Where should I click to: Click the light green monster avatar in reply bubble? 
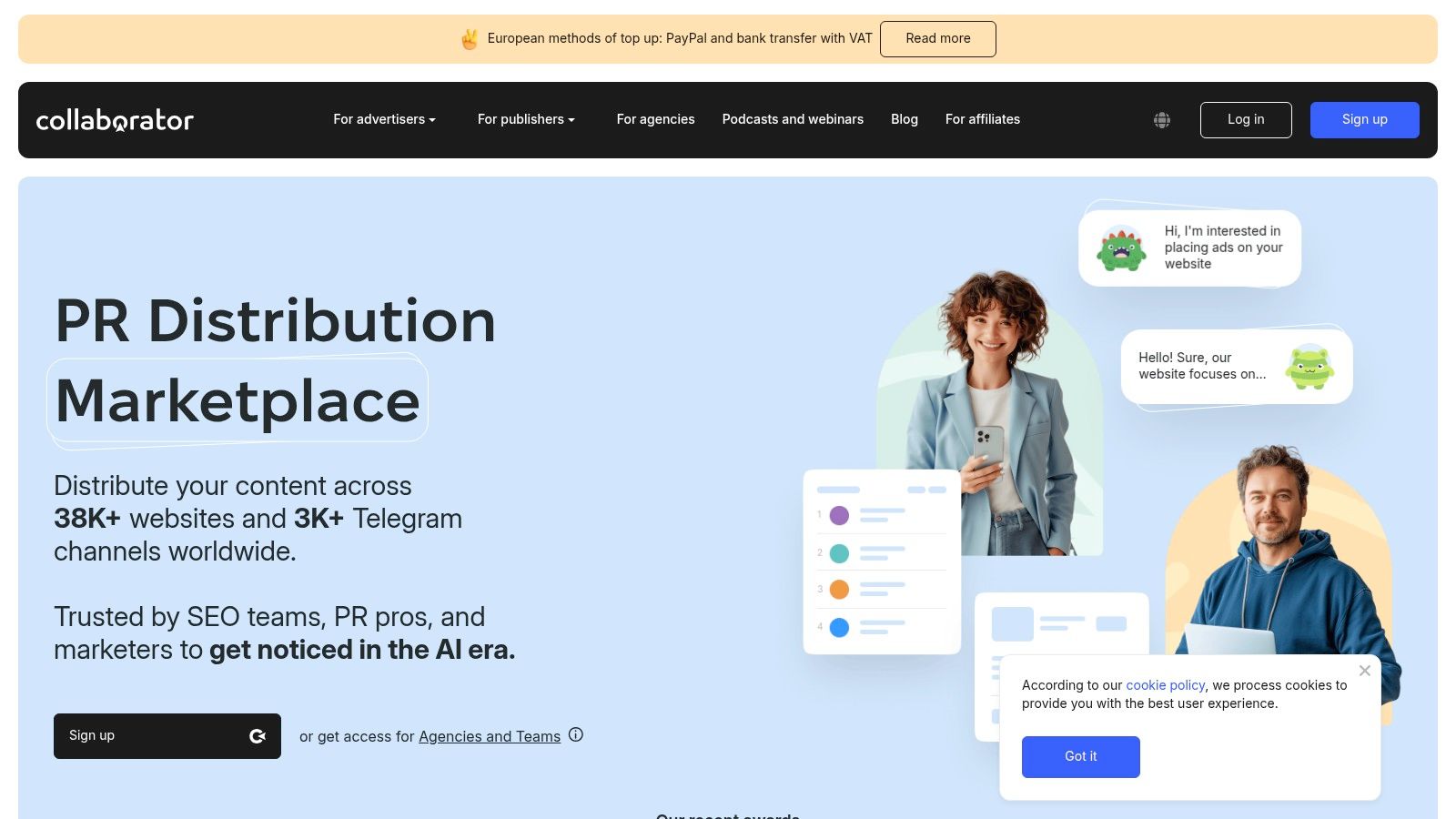tap(1309, 367)
